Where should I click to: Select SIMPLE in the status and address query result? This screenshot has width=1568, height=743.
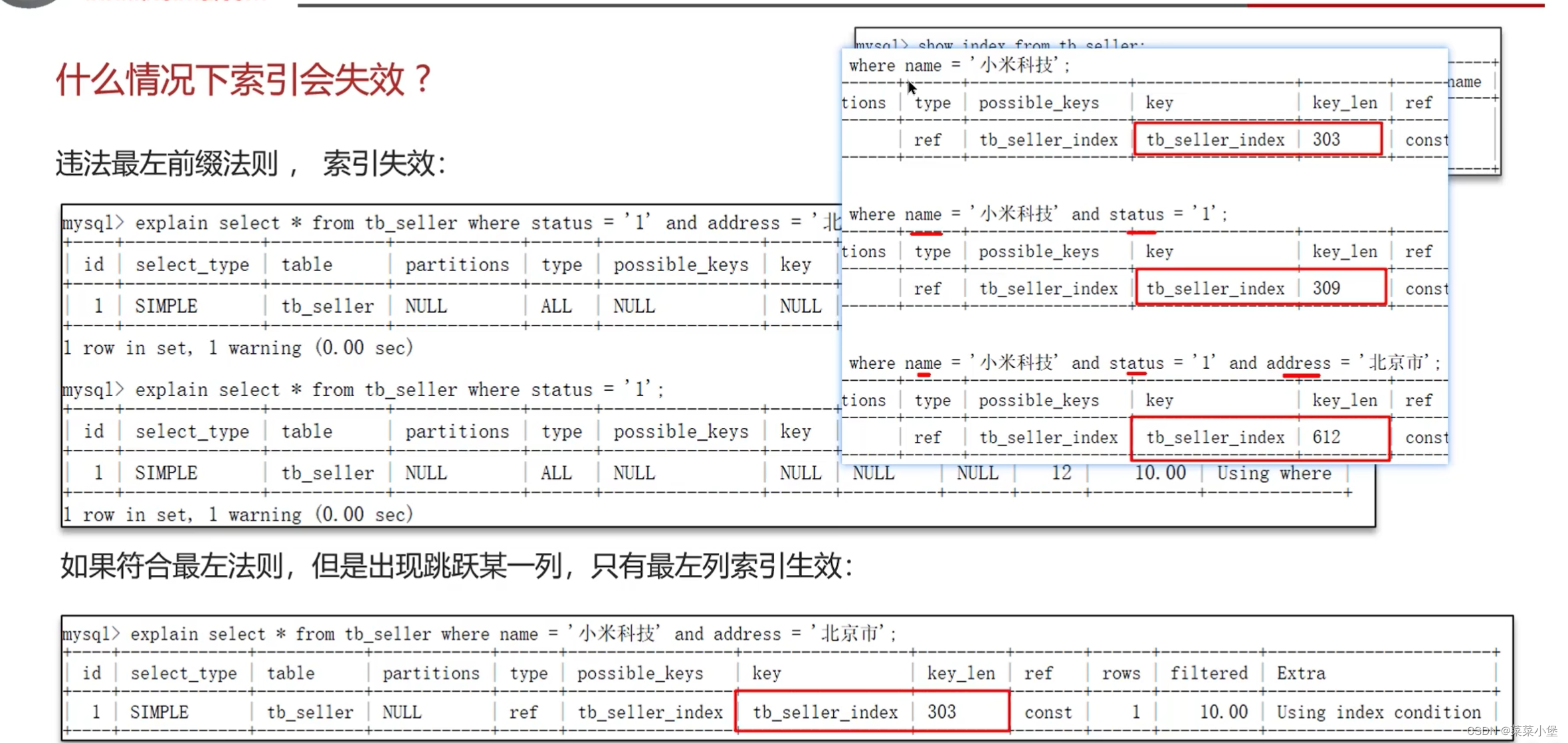[166, 306]
